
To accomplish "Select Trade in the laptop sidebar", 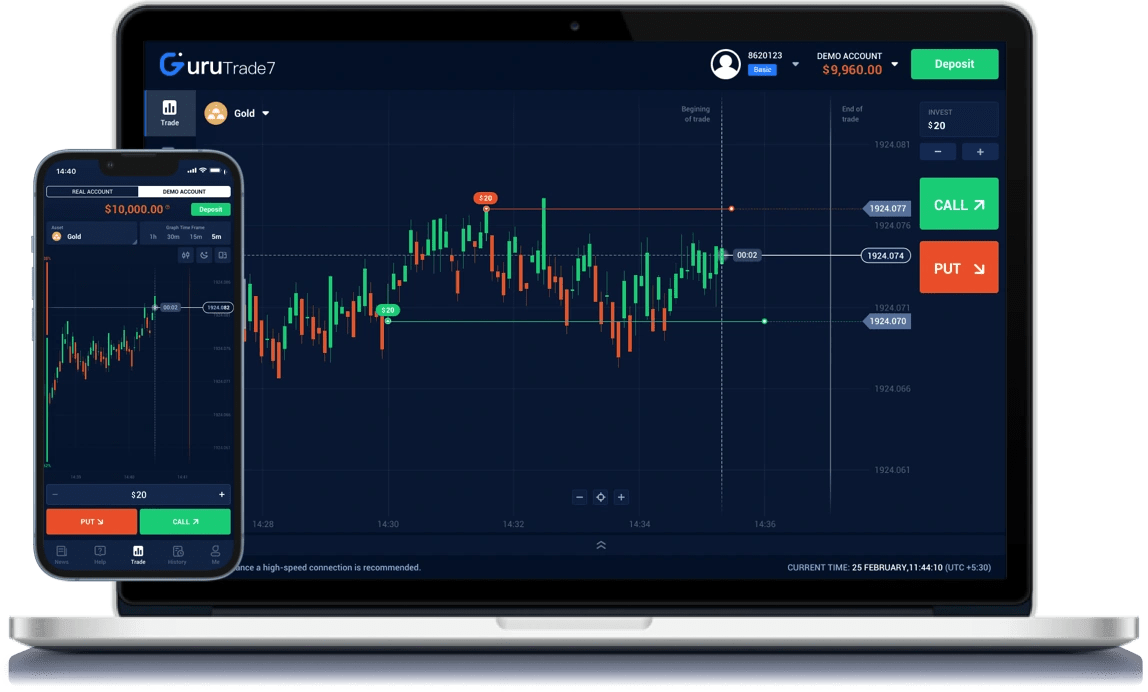I will [x=170, y=111].
